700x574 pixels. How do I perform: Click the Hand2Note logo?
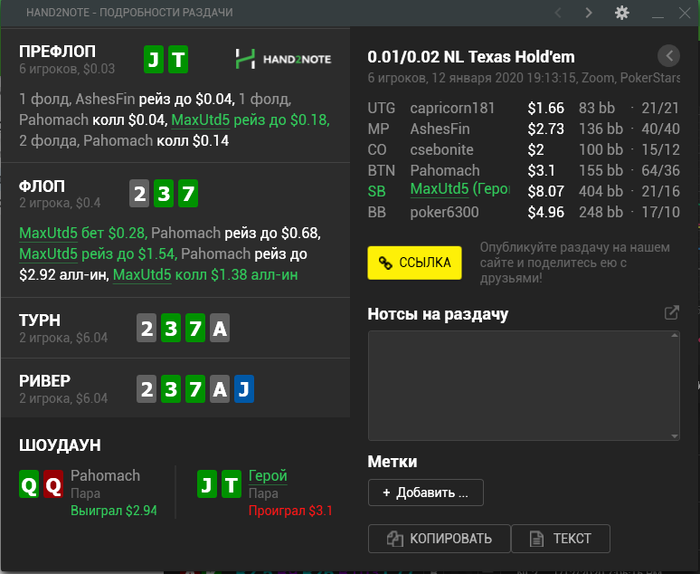click(283, 59)
